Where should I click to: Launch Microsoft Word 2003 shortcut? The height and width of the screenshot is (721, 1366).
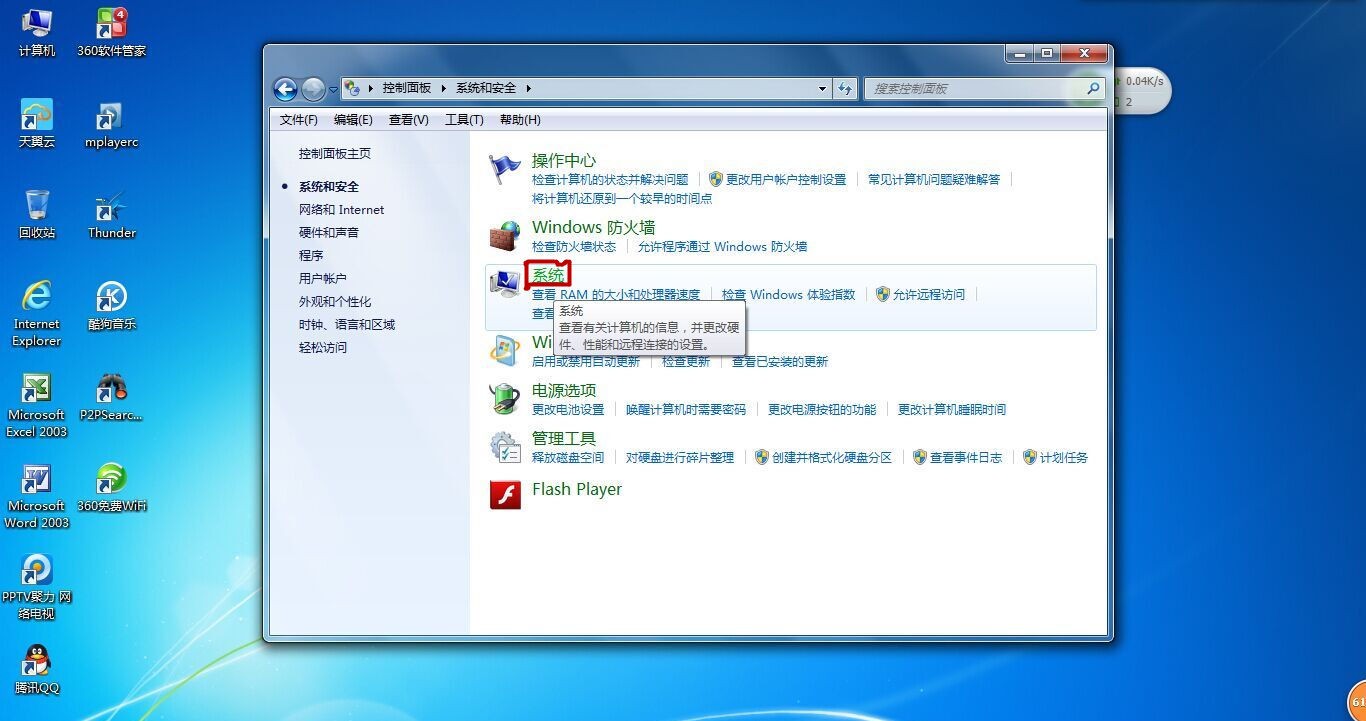37,495
